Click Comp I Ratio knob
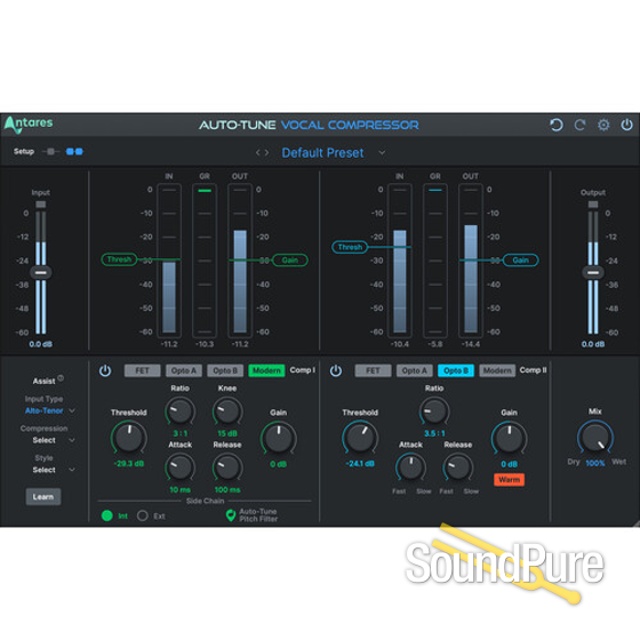 point(180,411)
